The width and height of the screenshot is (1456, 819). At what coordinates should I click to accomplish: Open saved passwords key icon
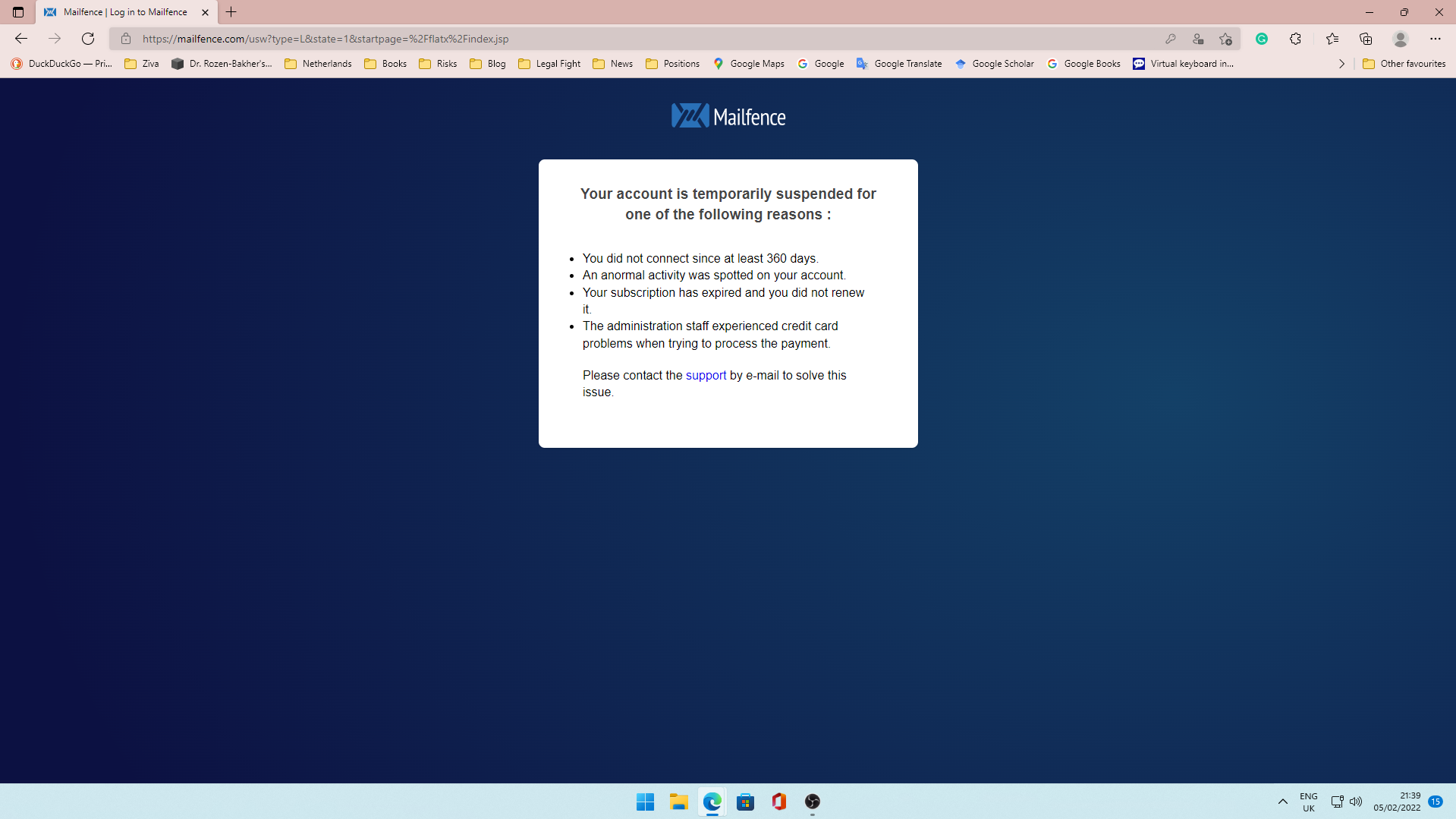(x=1171, y=39)
